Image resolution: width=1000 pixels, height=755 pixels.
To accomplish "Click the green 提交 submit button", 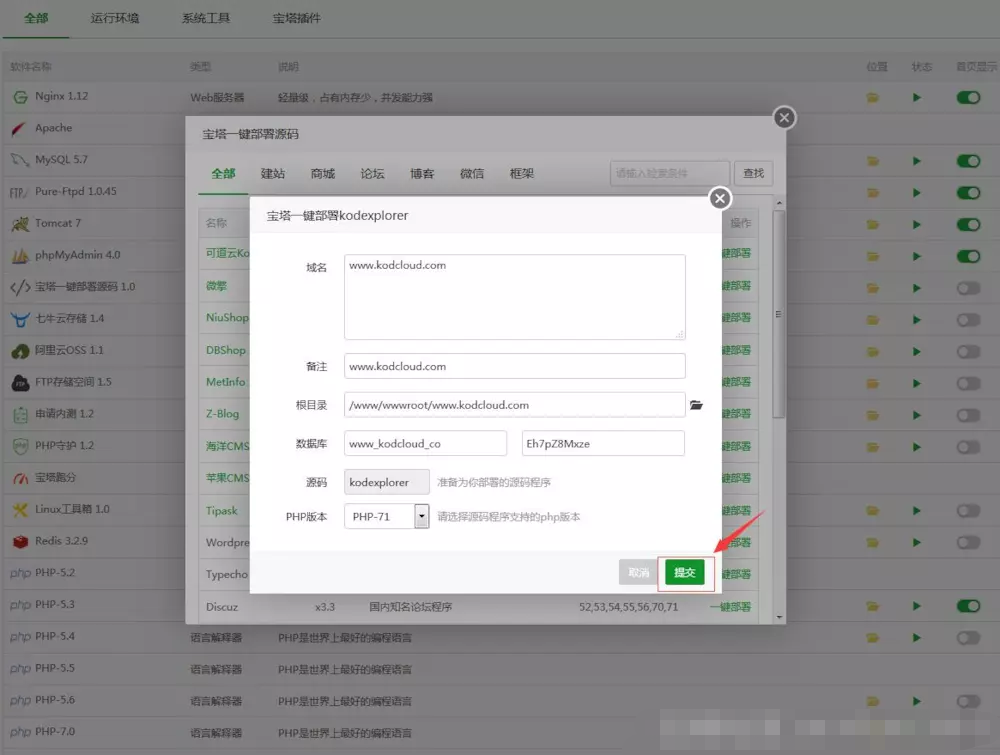I will pos(684,572).
